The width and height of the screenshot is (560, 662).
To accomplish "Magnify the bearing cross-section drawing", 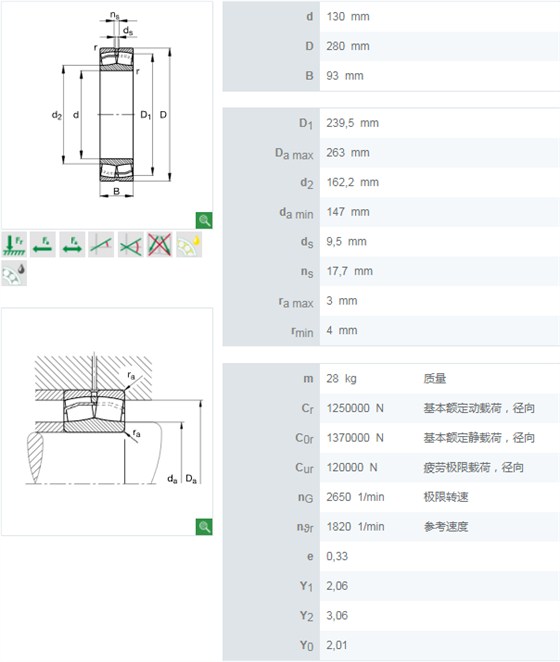I will (x=204, y=220).
